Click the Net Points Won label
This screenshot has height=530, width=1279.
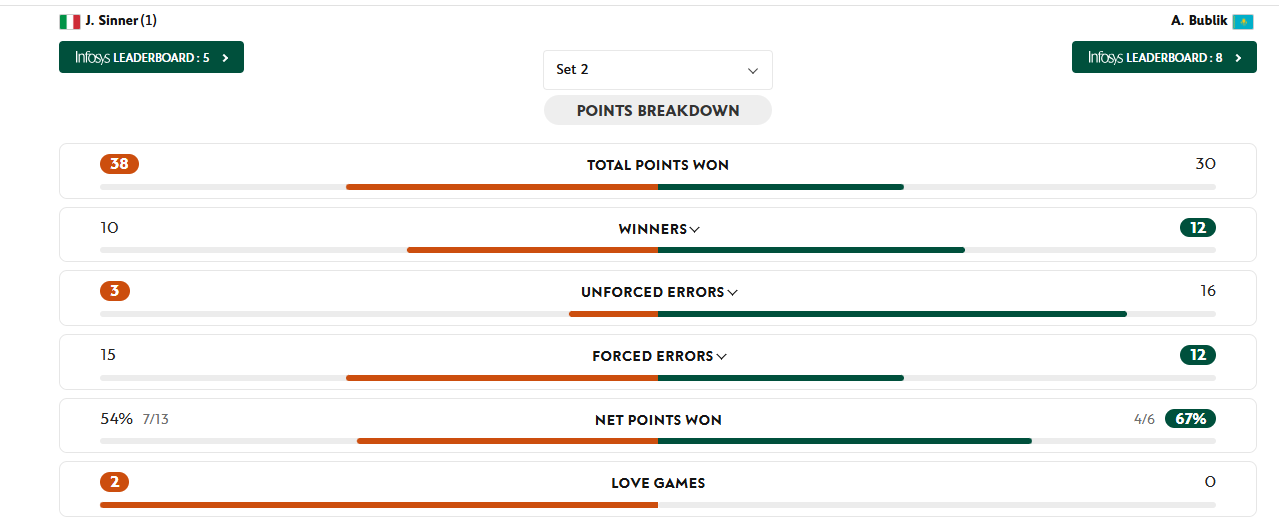pyautogui.click(x=657, y=420)
